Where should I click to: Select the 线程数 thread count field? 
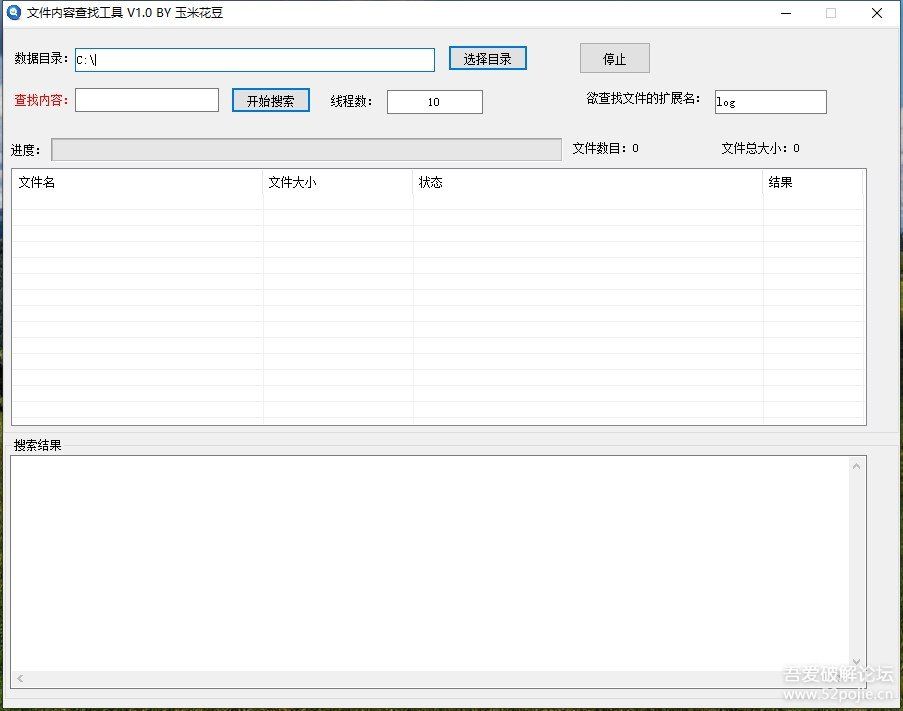click(x=434, y=102)
